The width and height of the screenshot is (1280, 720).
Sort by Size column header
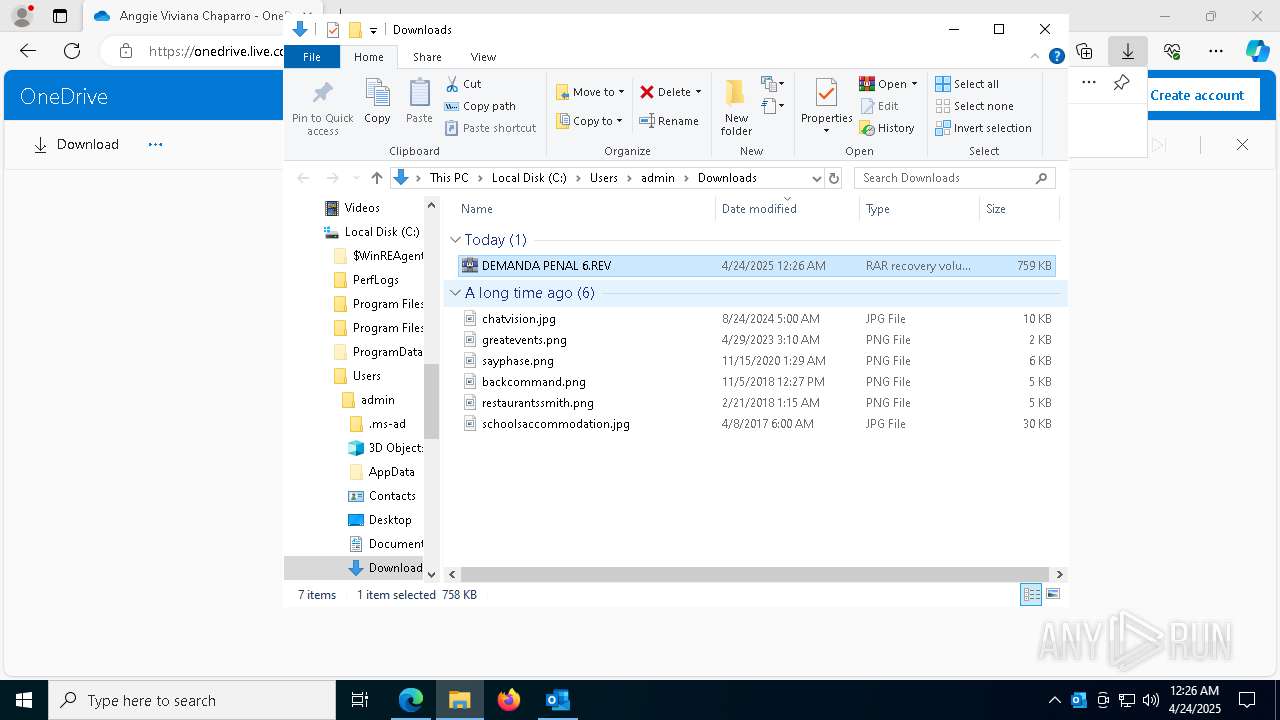[1018, 209]
